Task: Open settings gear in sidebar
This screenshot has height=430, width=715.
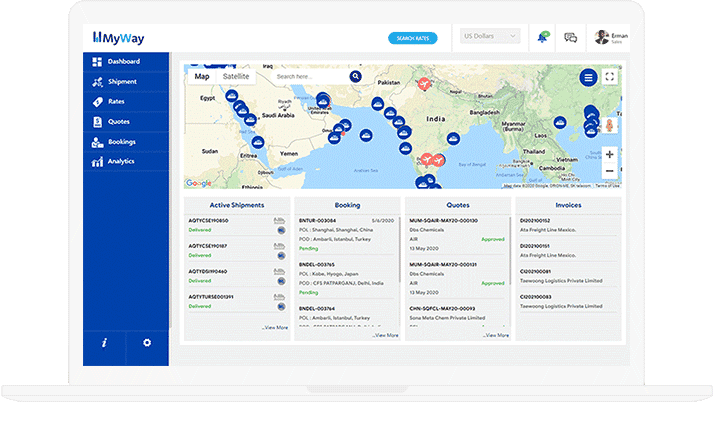Action: 147,343
